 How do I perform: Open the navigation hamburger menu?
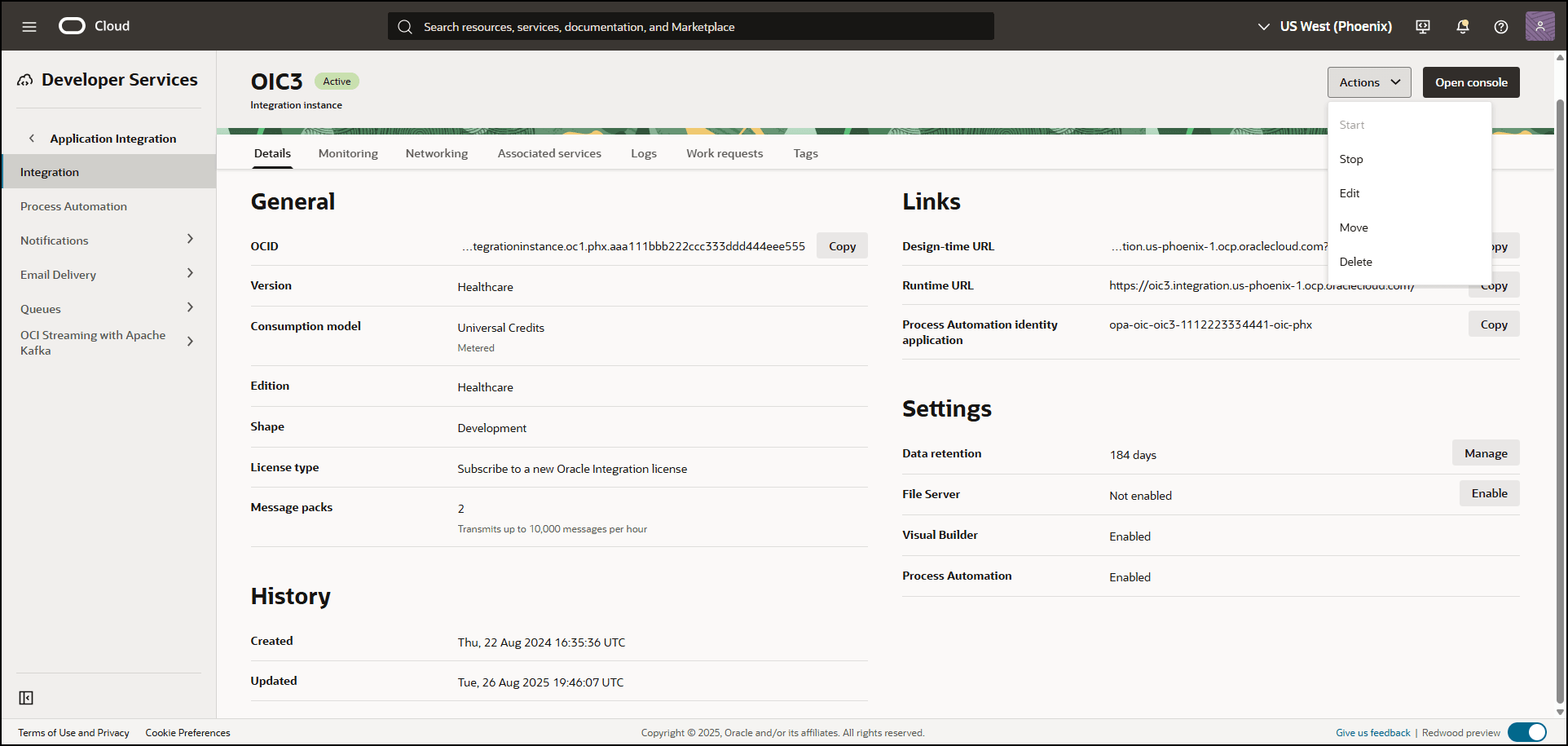coord(29,25)
